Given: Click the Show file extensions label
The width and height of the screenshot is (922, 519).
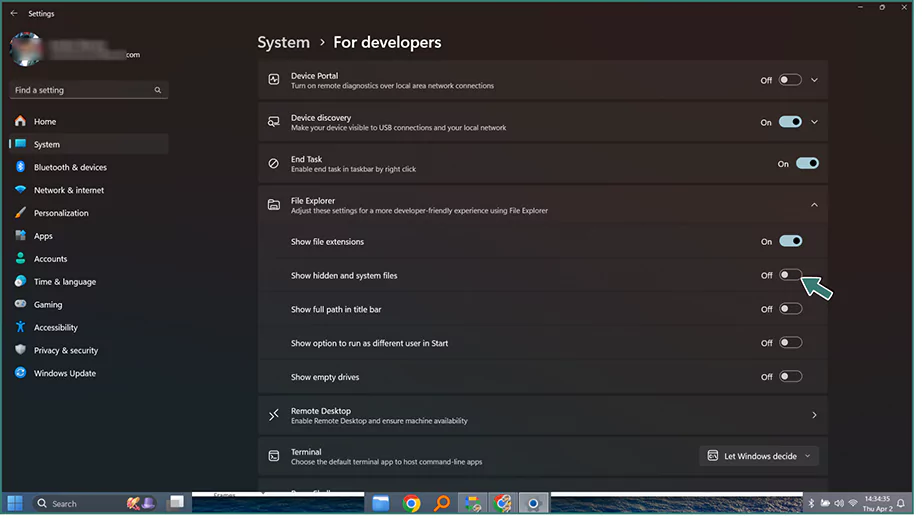Looking at the screenshot, I should coord(330,243).
